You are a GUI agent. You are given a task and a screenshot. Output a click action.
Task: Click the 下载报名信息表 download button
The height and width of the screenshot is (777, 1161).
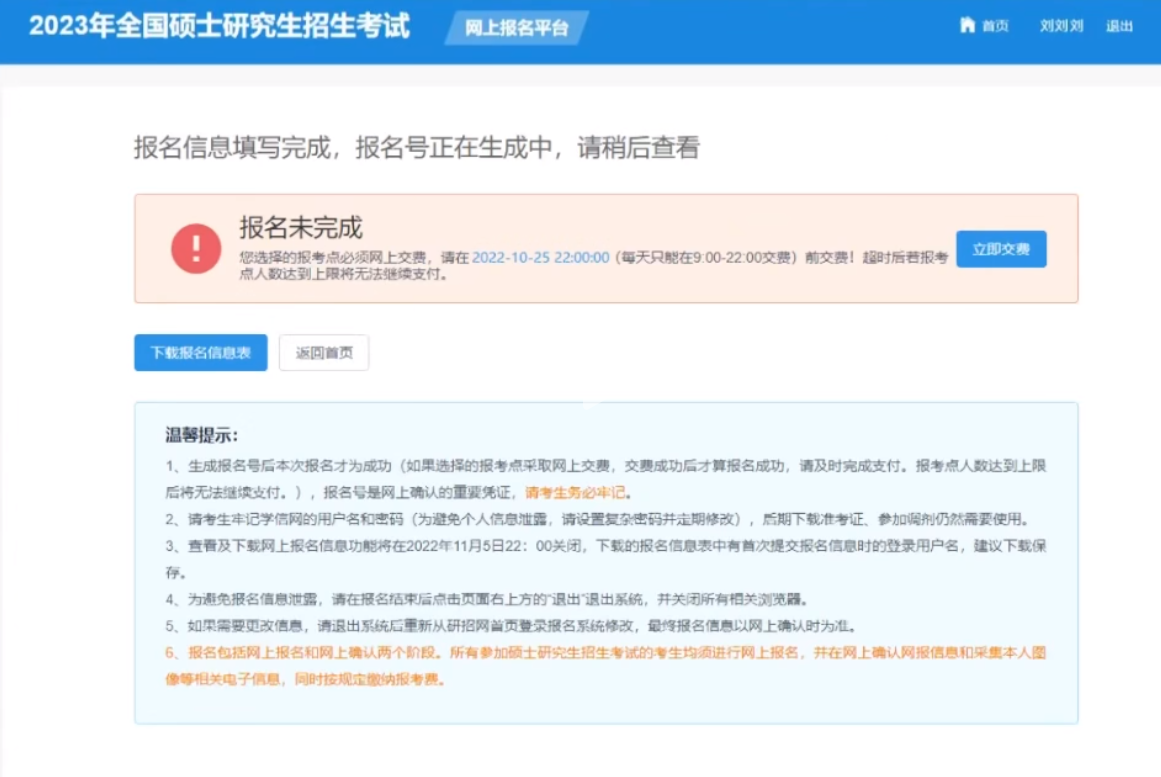click(x=200, y=352)
